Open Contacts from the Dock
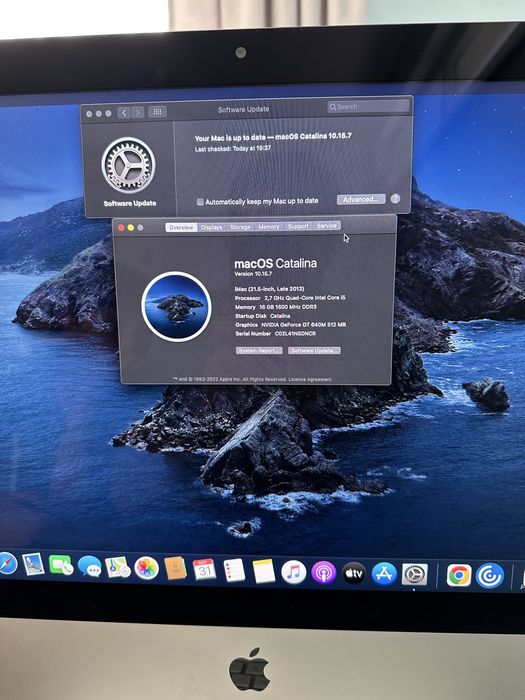Viewport: 525px width, 700px height. coord(175,568)
